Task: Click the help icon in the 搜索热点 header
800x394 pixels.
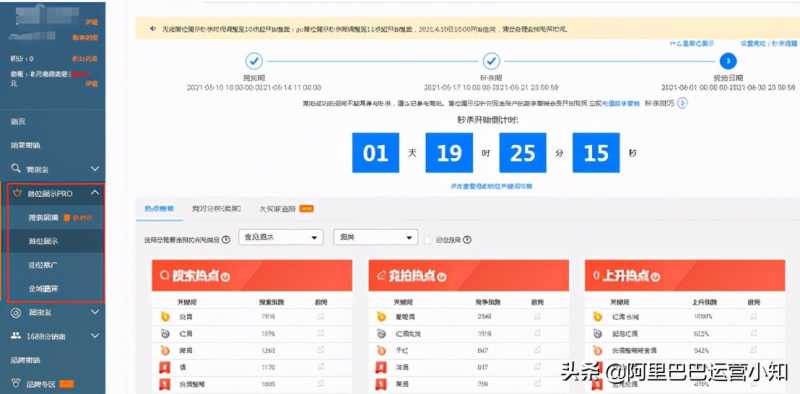Action: [x=225, y=277]
